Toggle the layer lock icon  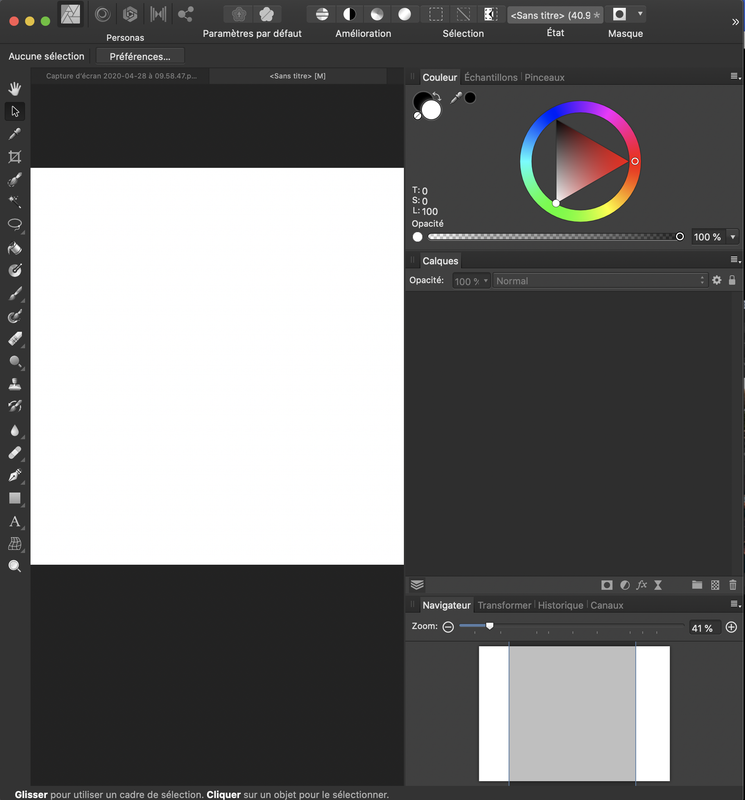point(732,280)
